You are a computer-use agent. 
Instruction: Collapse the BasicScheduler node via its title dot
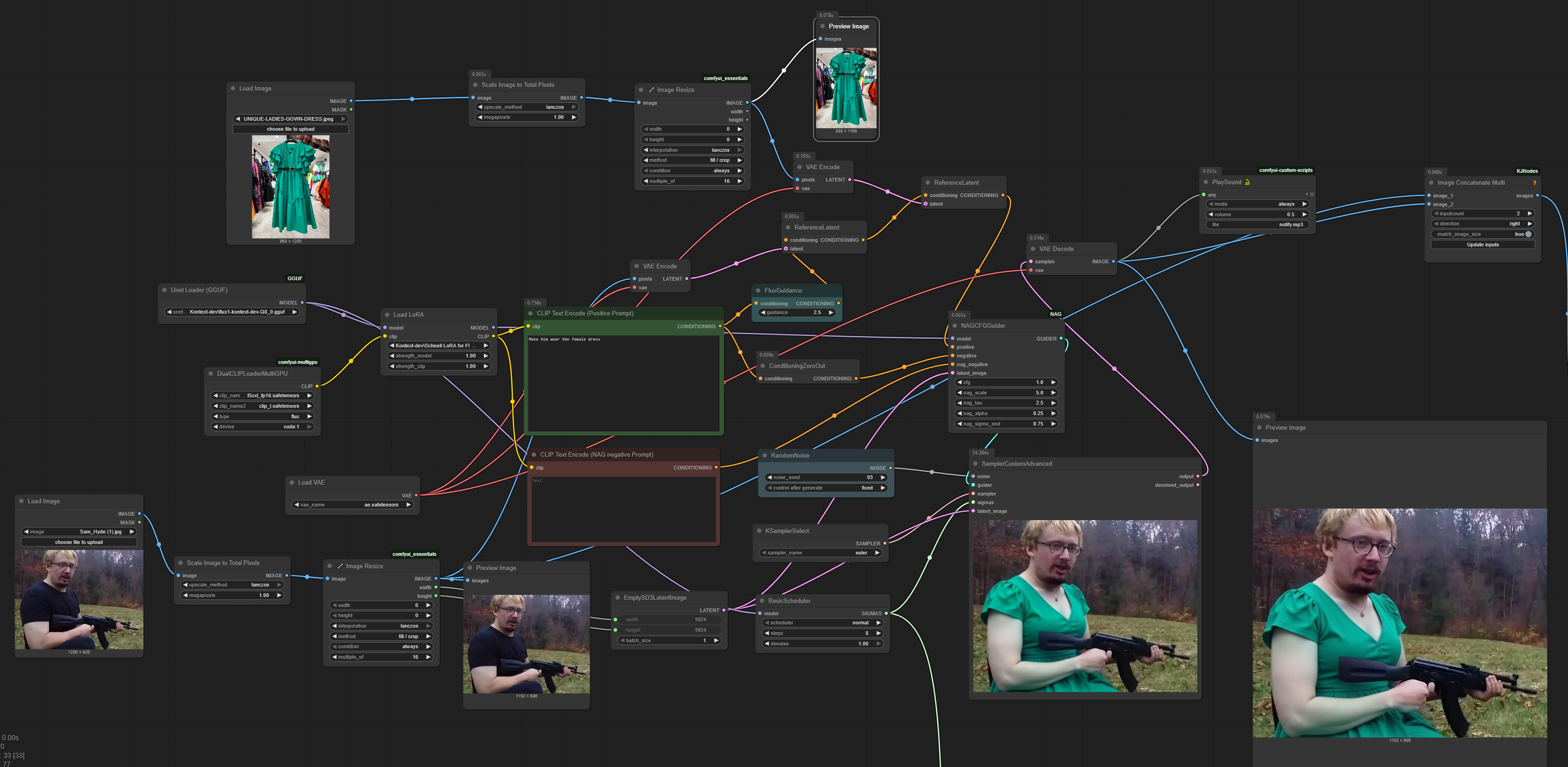point(762,602)
